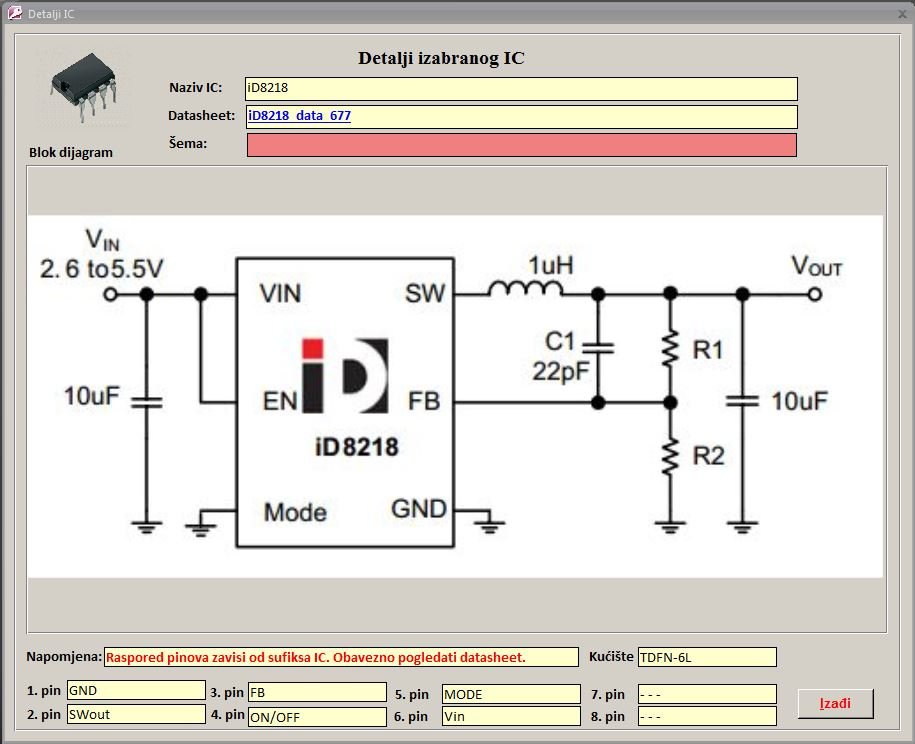Click the 1uH inductor symbol in diagram
This screenshot has height=744, width=915.
[525, 291]
